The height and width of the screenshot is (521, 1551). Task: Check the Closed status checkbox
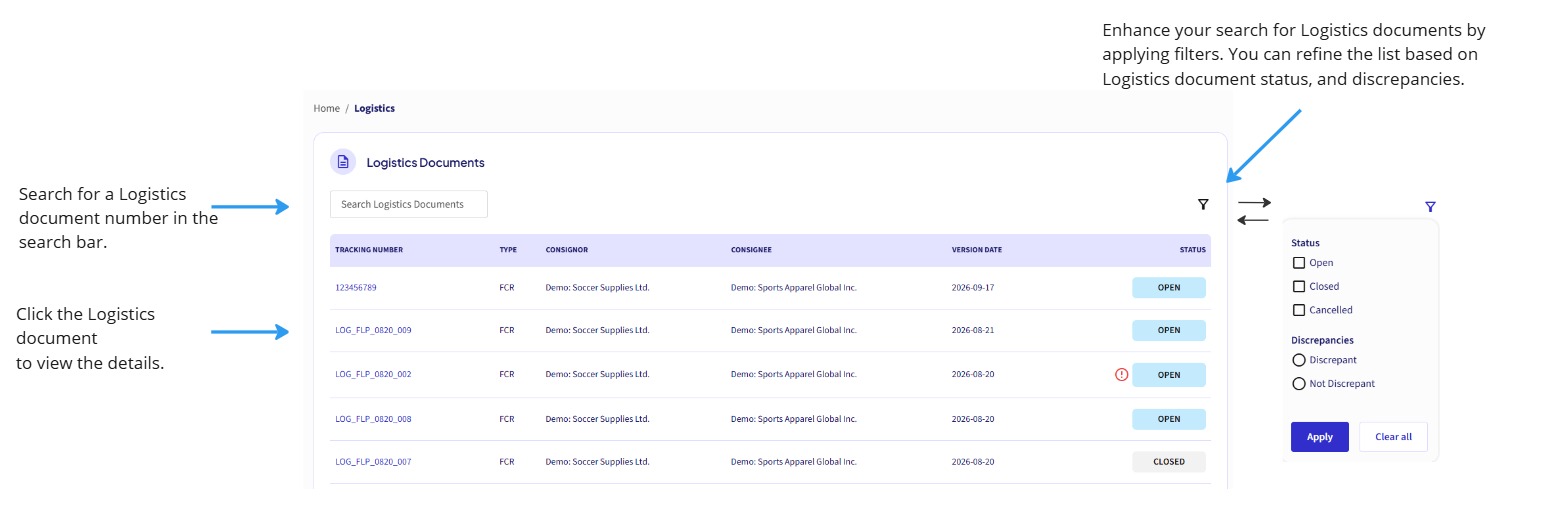(1299, 286)
